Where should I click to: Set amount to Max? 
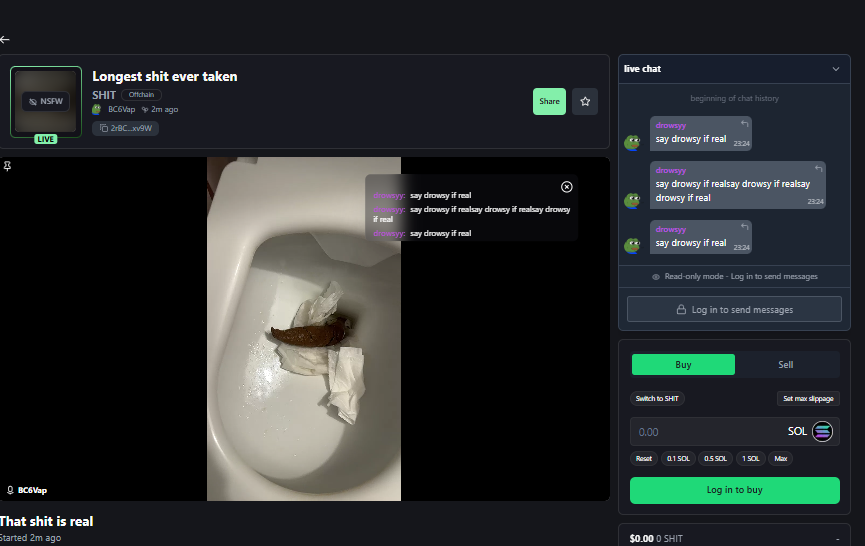[781, 458]
